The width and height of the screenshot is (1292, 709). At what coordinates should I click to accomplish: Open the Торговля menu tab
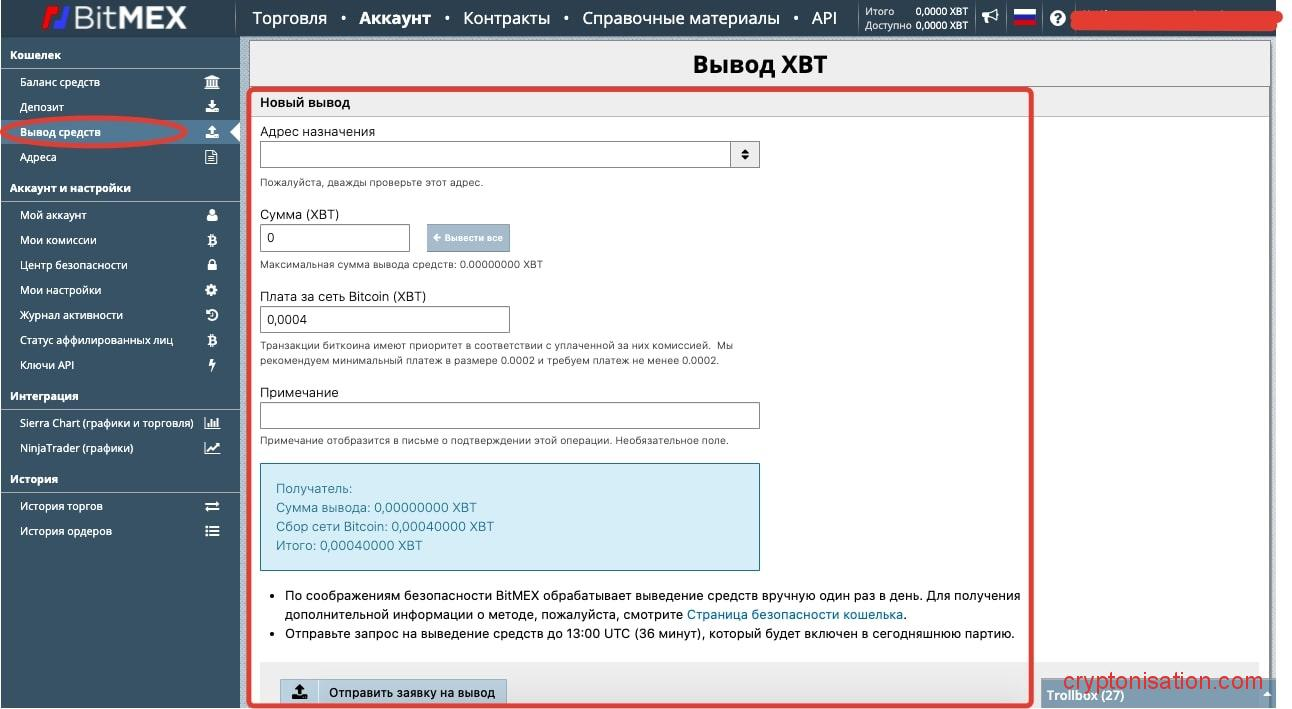pyautogui.click(x=289, y=18)
